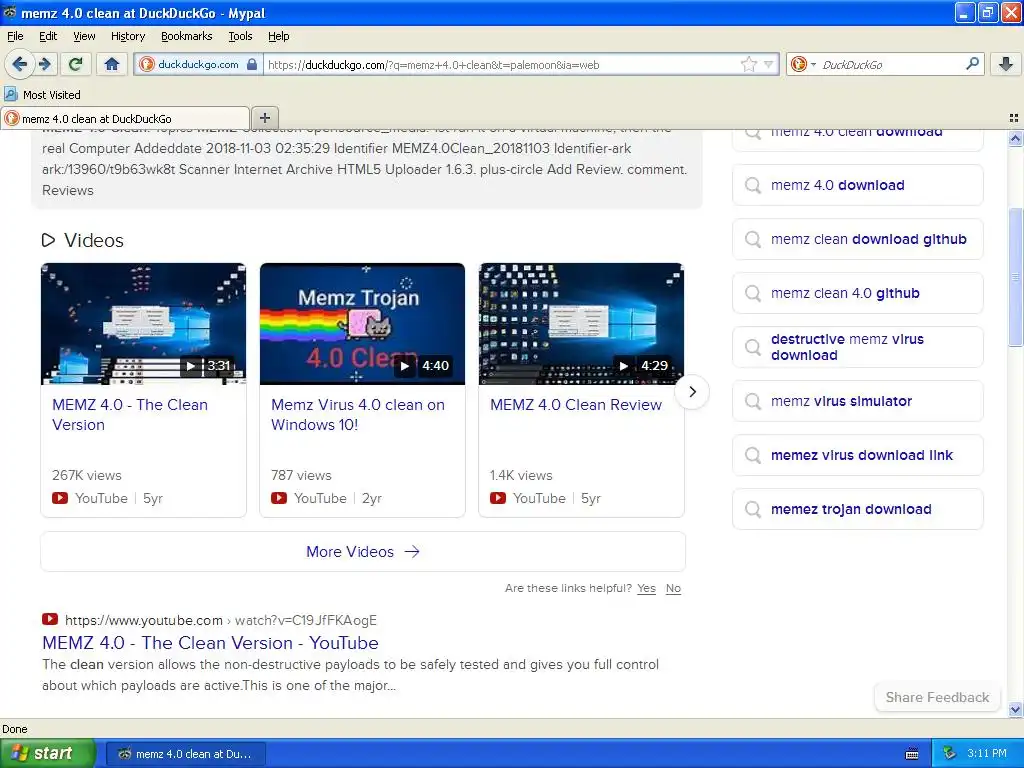The width and height of the screenshot is (1024, 768).
Task: Select memz 4.0 clean taskbar window button
Action: pos(185,754)
